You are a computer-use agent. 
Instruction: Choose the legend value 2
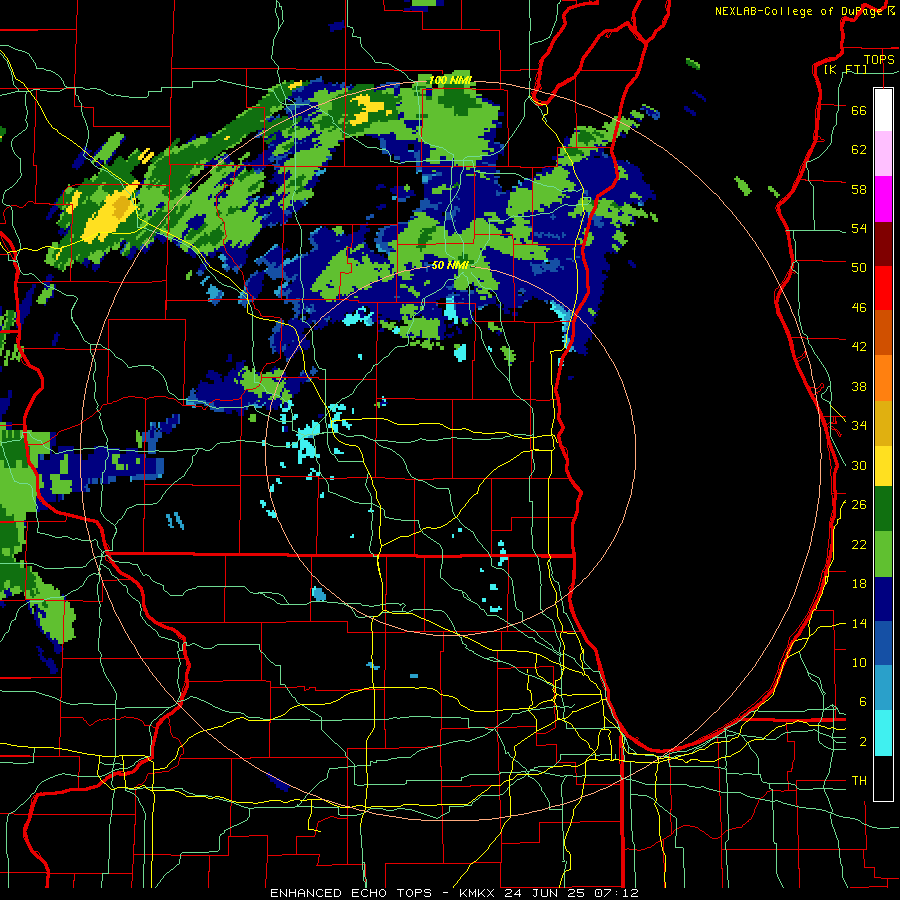pyautogui.click(x=863, y=742)
